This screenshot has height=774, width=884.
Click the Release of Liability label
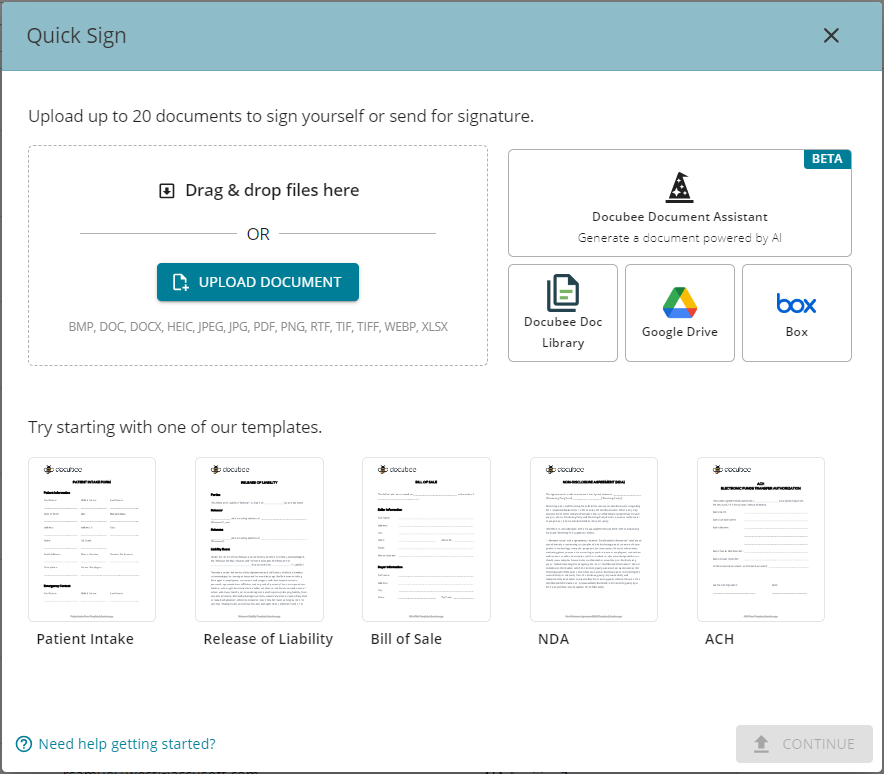[x=268, y=639]
